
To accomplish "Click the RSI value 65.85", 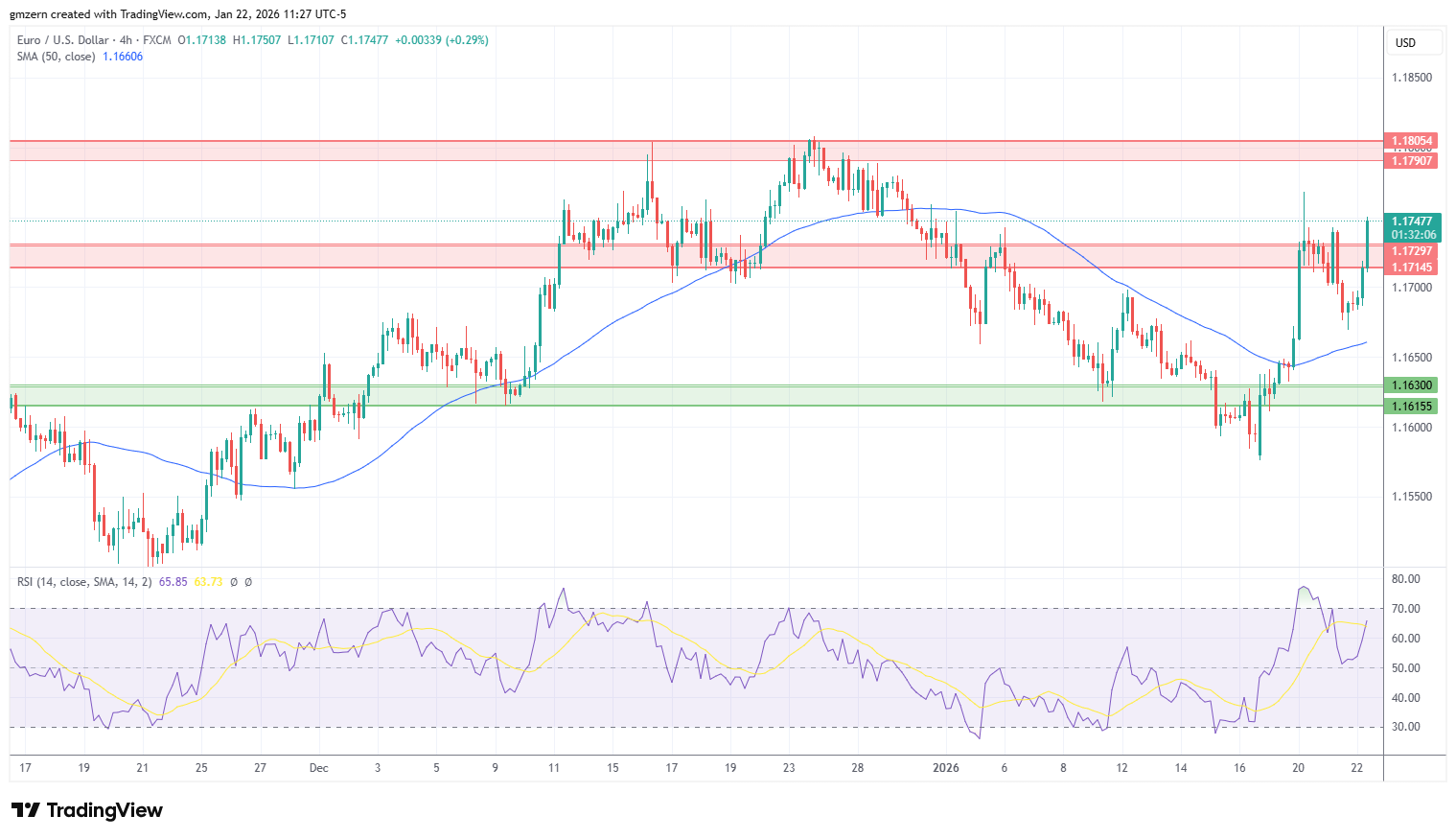I will coord(173,582).
